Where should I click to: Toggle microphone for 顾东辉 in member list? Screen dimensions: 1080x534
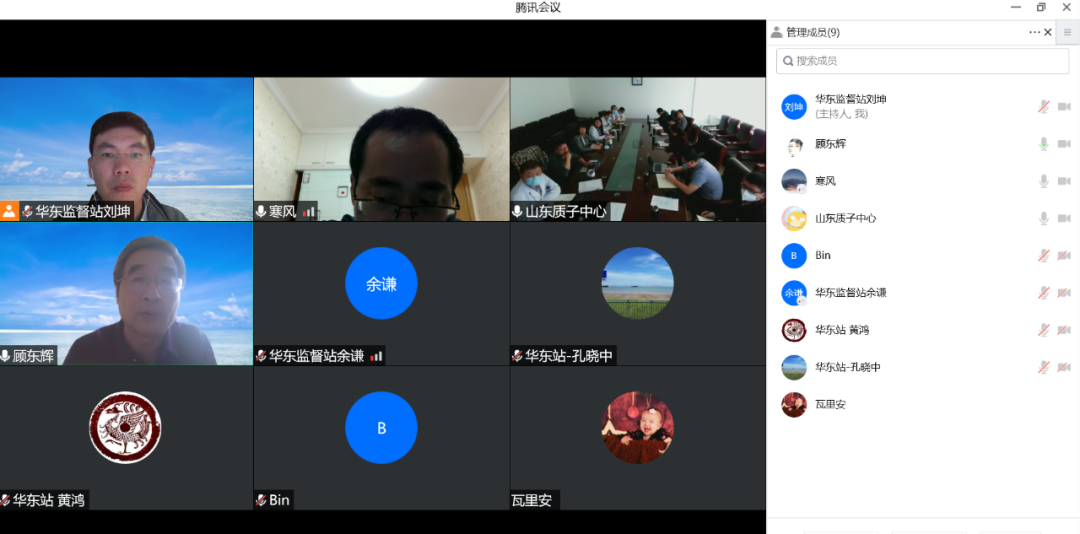(x=1044, y=143)
